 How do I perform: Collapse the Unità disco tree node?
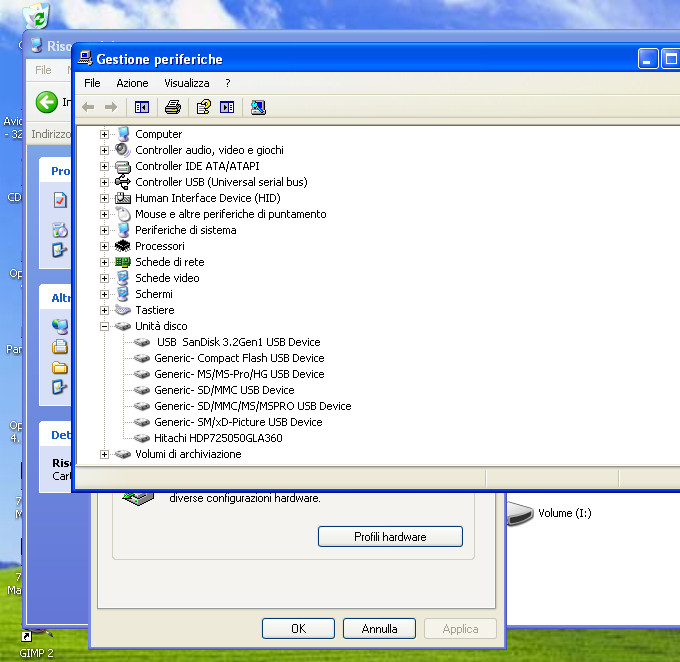[x=104, y=326]
